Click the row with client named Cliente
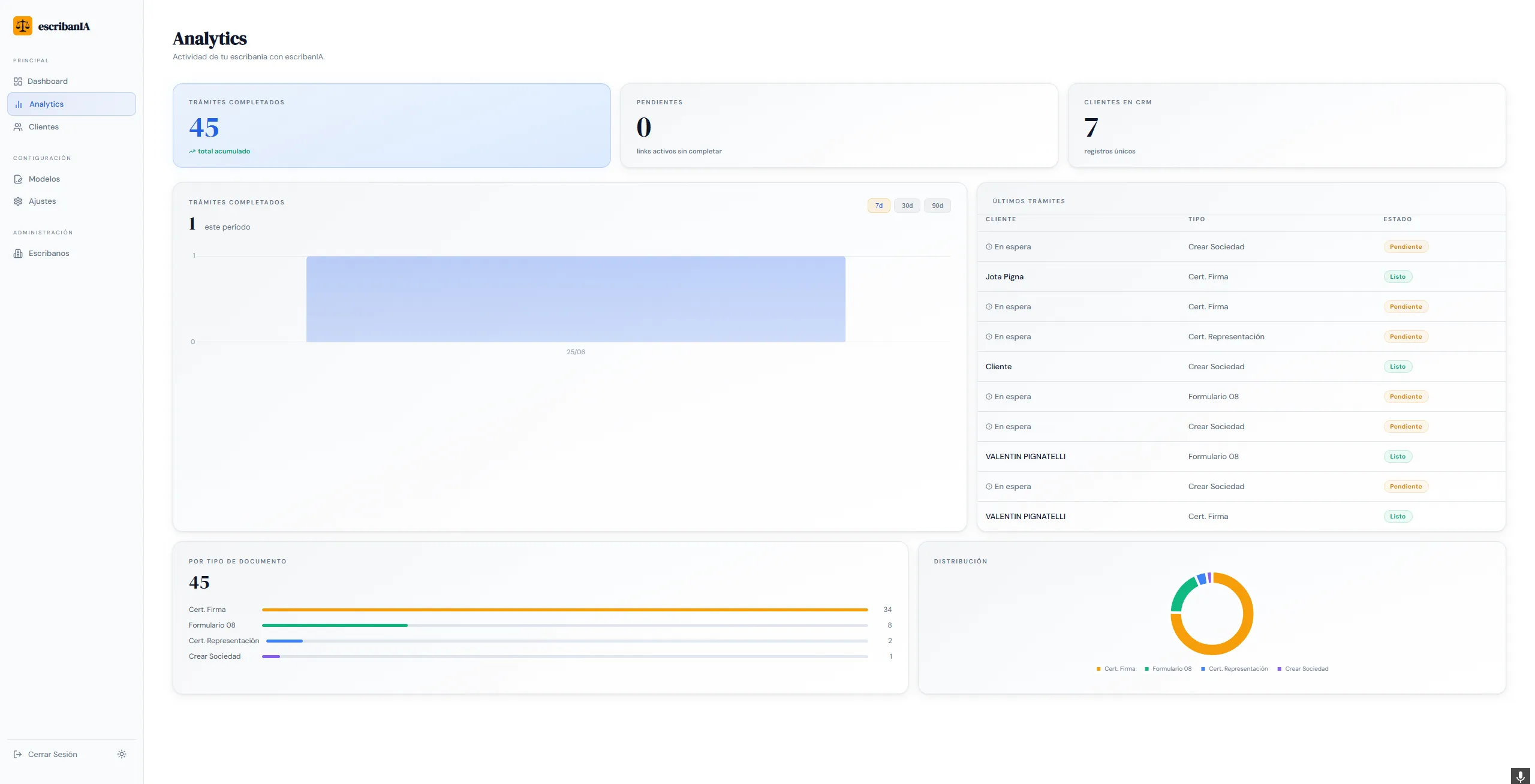Screen dimensions: 1535x784 coord(1241,367)
